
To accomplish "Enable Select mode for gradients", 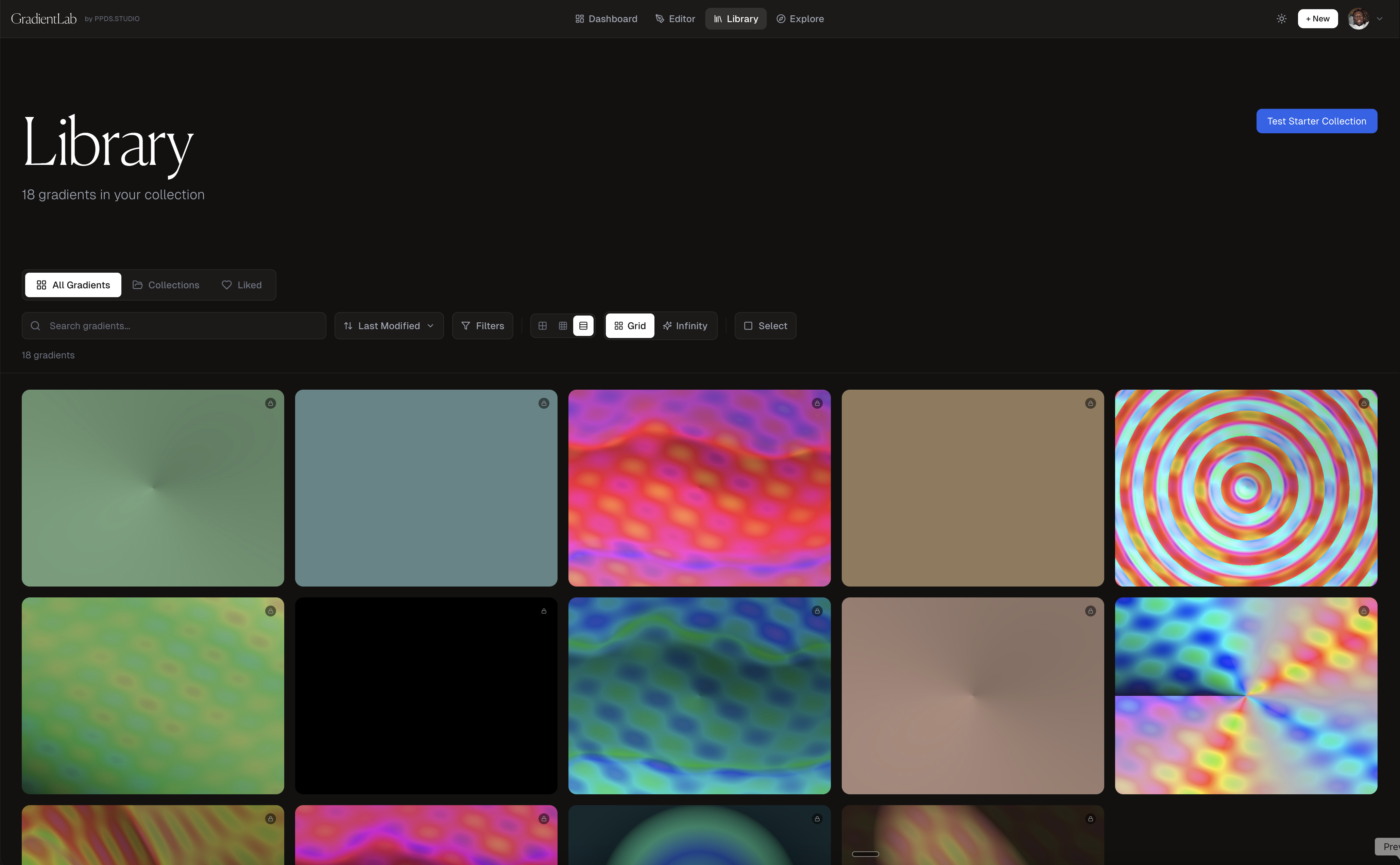I will (x=765, y=325).
